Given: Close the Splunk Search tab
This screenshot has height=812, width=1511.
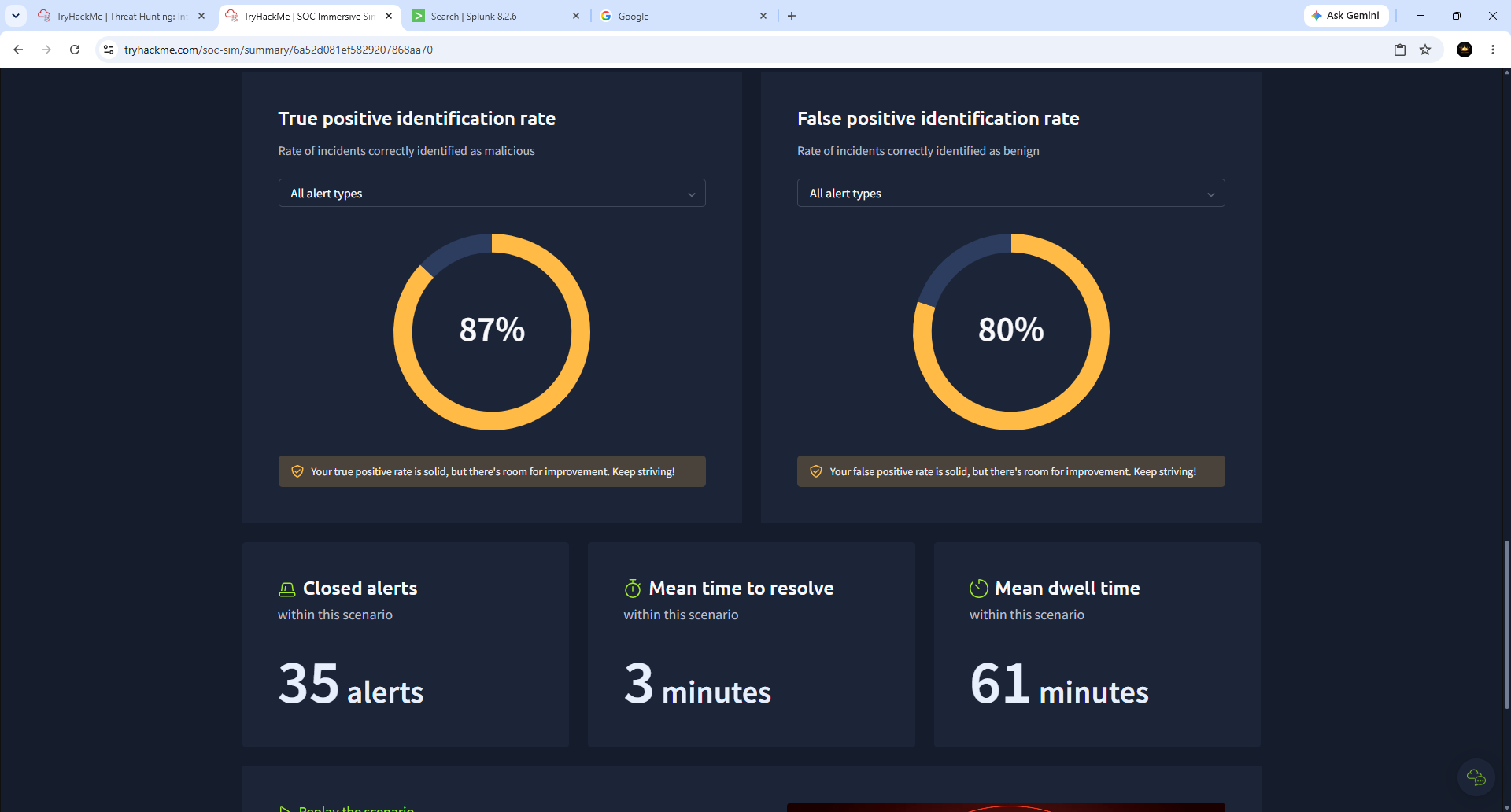Looking at the screenshot, I should coord(576,16).
